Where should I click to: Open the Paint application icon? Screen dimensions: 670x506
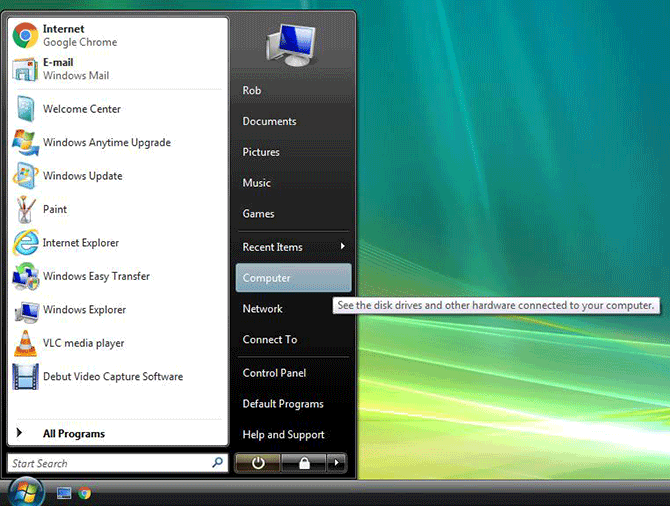point(25,209)
